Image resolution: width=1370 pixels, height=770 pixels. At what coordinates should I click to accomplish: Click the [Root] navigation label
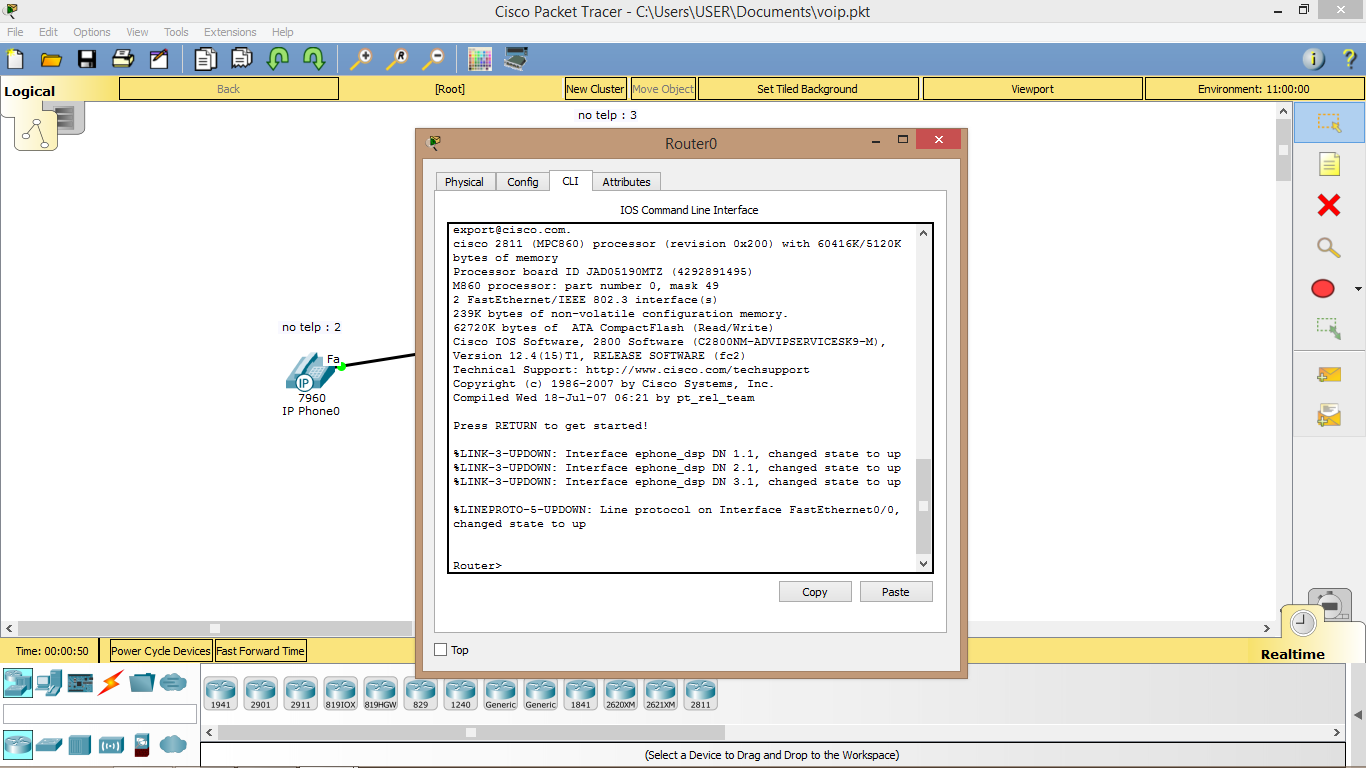tap(450, 89)
